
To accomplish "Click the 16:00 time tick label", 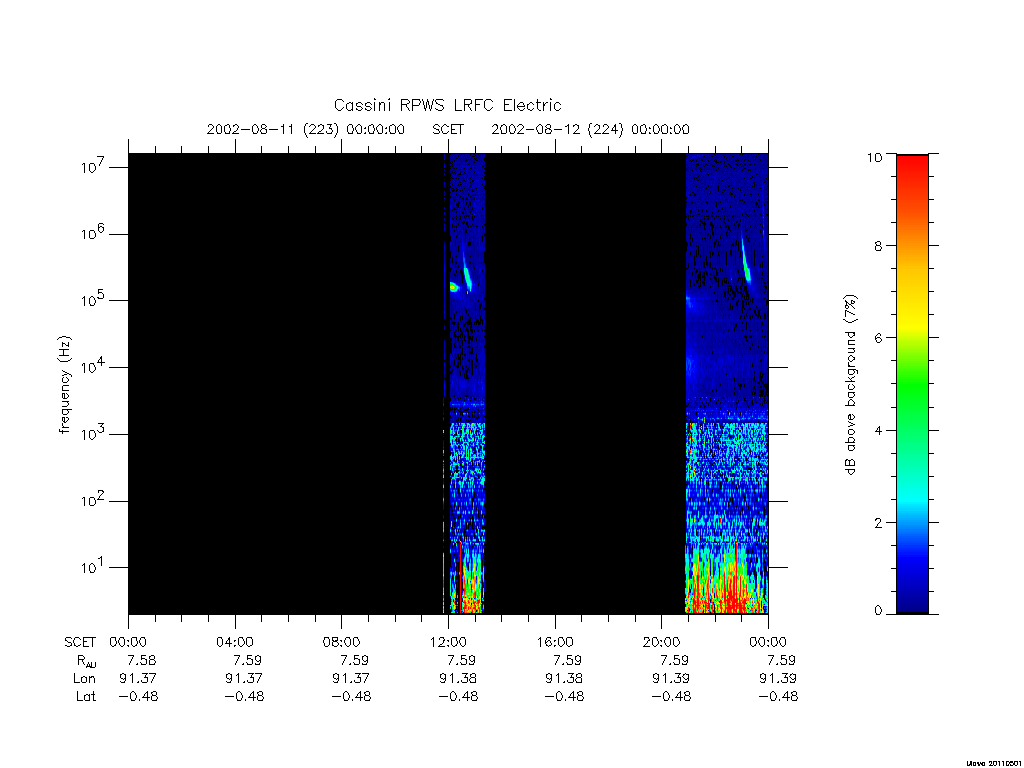I will click(x=554, y=642).
